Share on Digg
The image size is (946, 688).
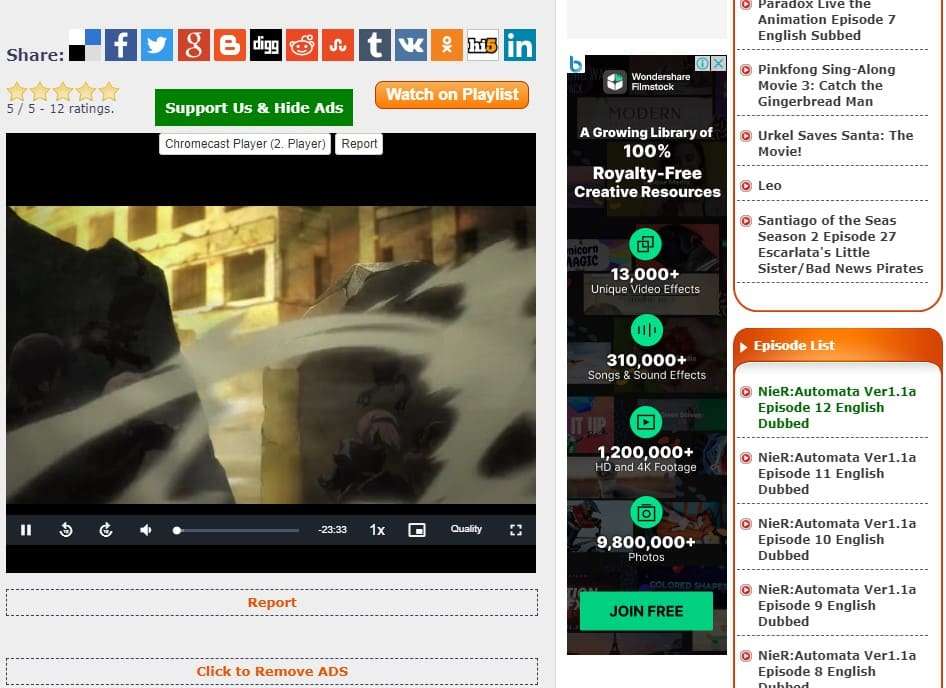pyautogui.click(x=266, y=45)
